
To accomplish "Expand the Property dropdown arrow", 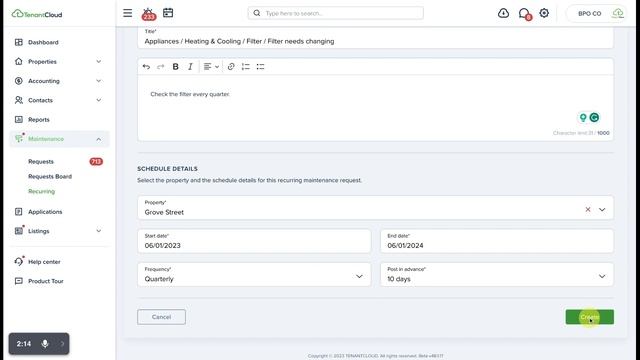I will click(602, 209).
